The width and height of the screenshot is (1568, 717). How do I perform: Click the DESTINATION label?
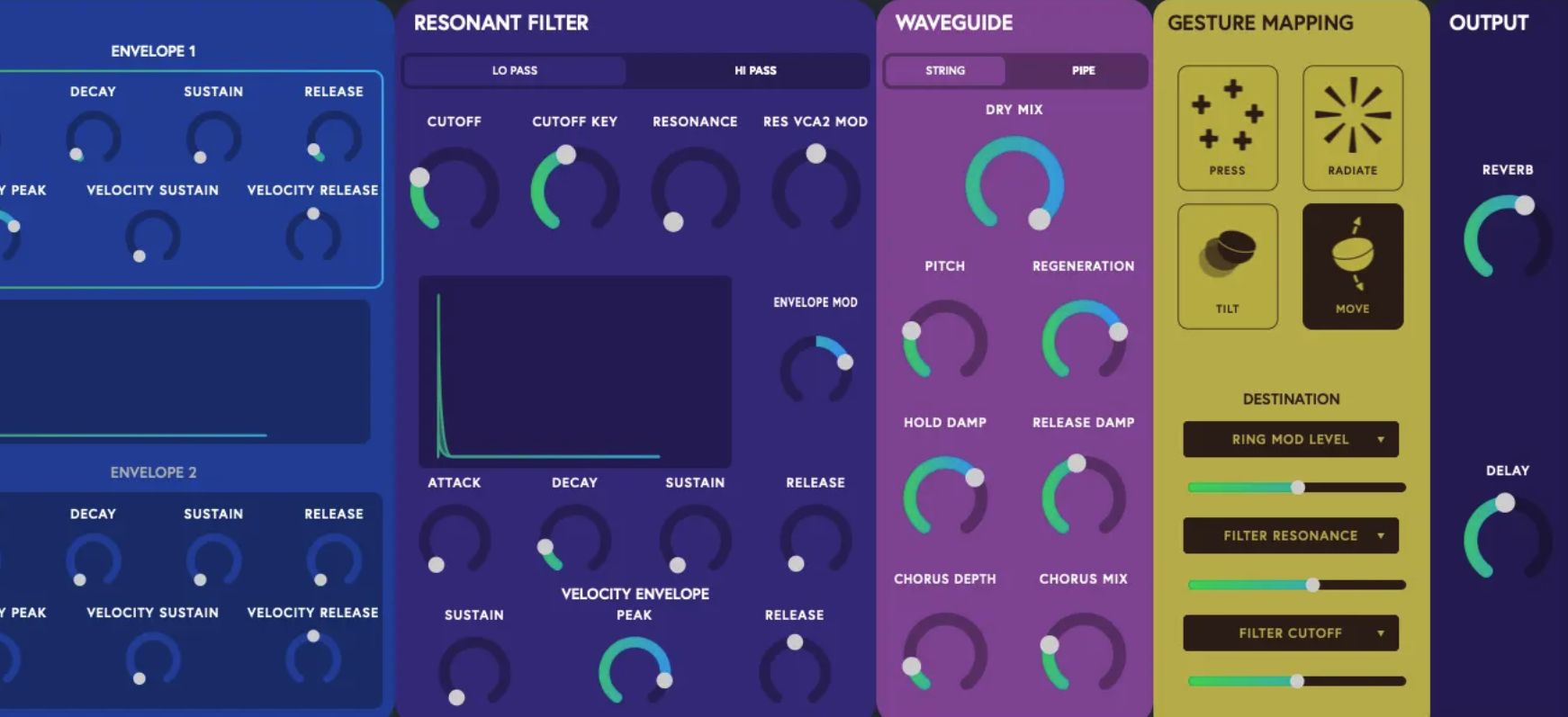[x=1291, y=399]
